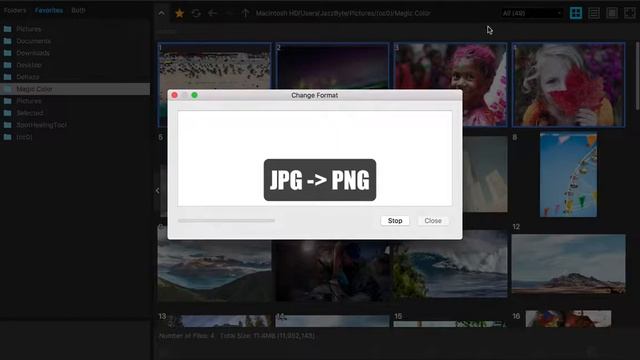The height and width of the screenshot is (360, 640).
Task: Click the orange favorites star icon
Action: tap(179, 13)
